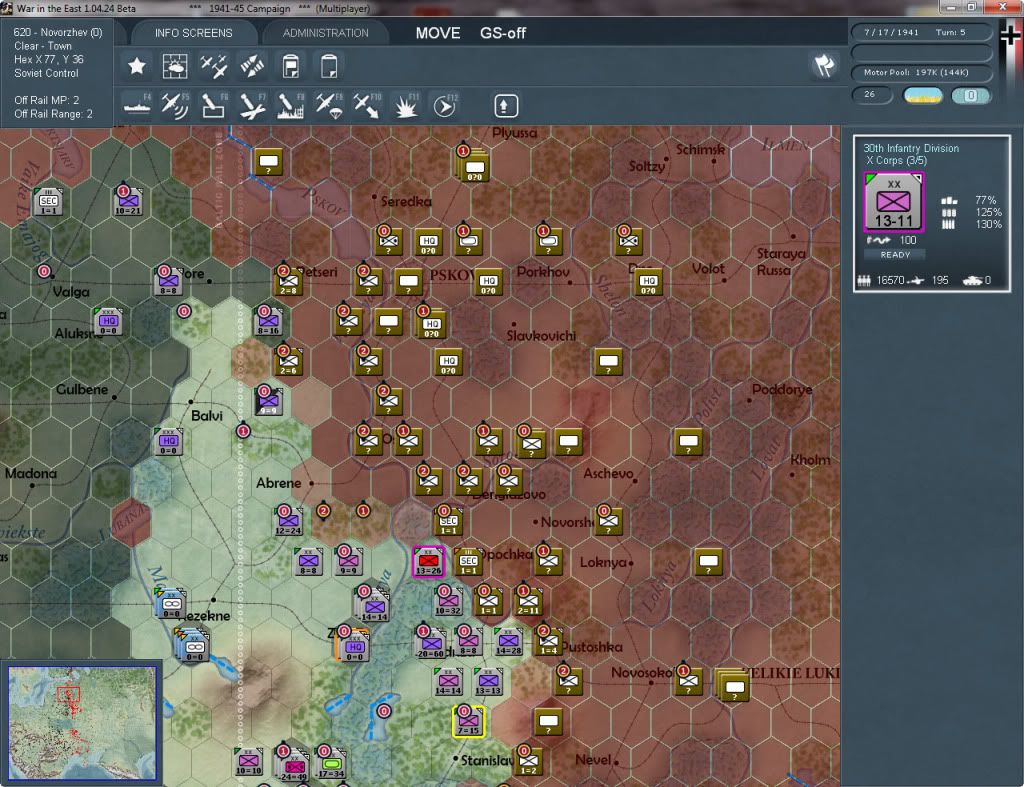1024x787 pixels.
Task: Click the date and turn display
Action: coord(921,32)
